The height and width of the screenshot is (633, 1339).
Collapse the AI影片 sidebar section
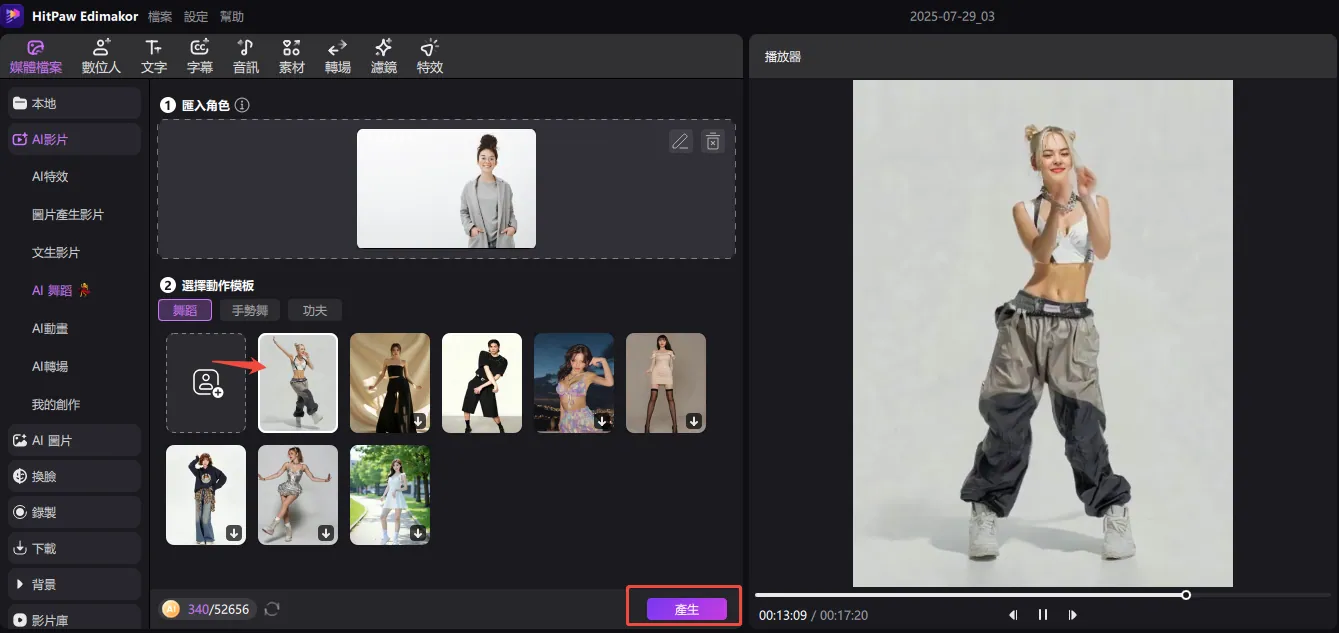[x=74, y=140]
